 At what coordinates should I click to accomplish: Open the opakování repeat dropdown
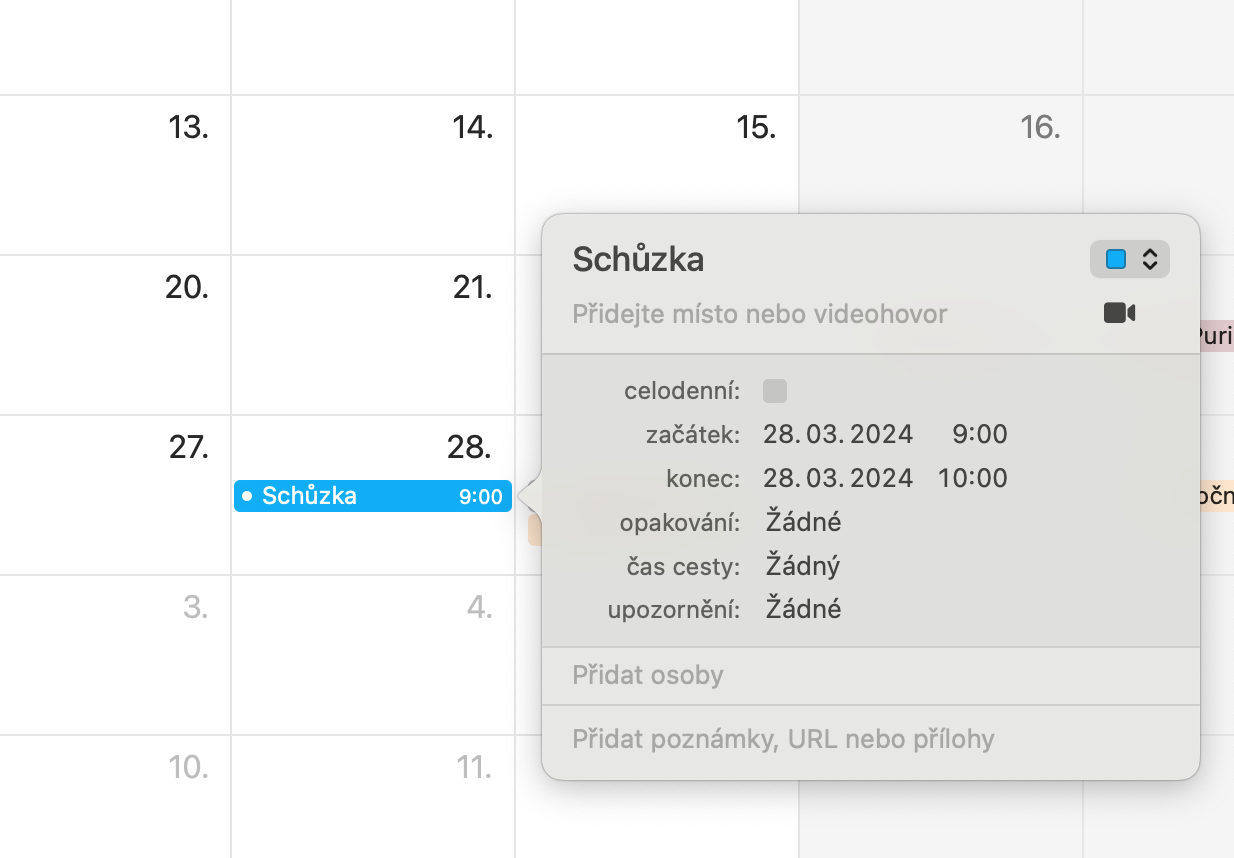(803, 522)
